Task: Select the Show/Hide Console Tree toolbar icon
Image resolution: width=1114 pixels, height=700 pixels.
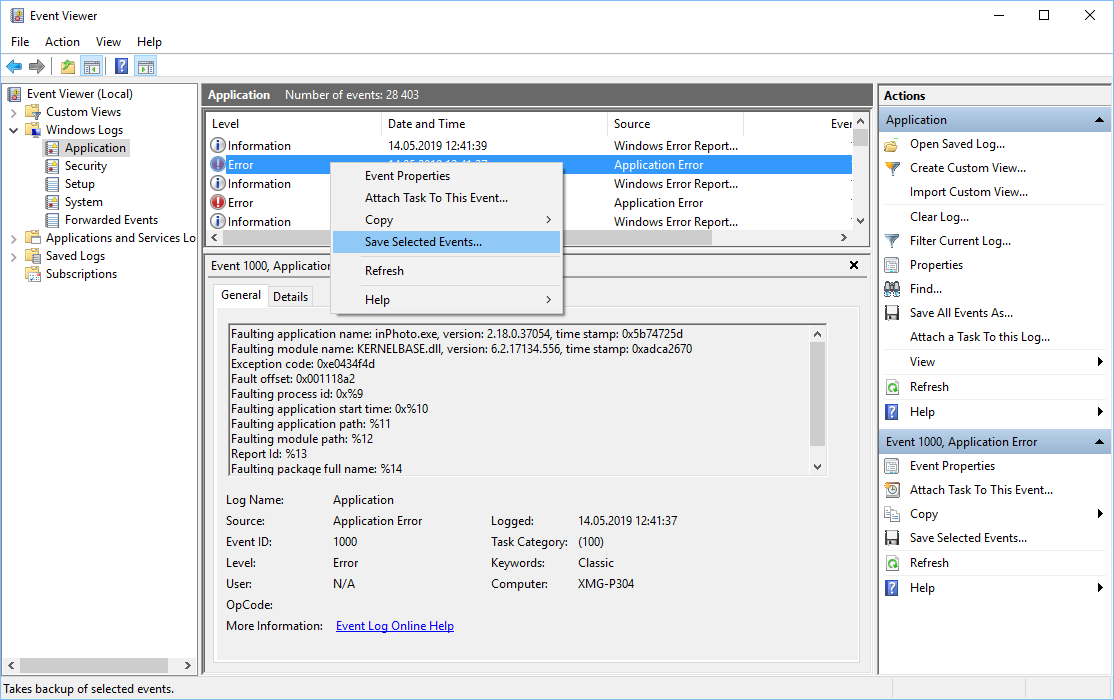Action: 91,66
